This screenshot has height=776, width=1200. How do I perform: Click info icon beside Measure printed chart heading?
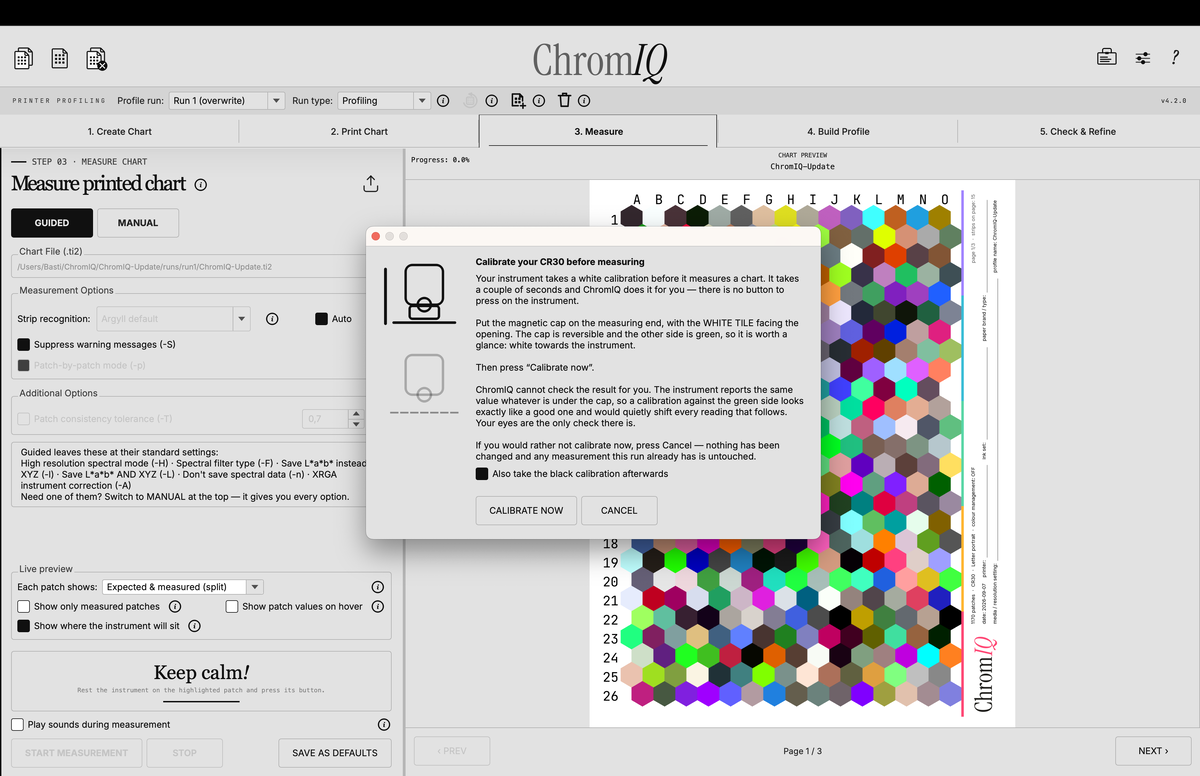click(x=201, y=184)
